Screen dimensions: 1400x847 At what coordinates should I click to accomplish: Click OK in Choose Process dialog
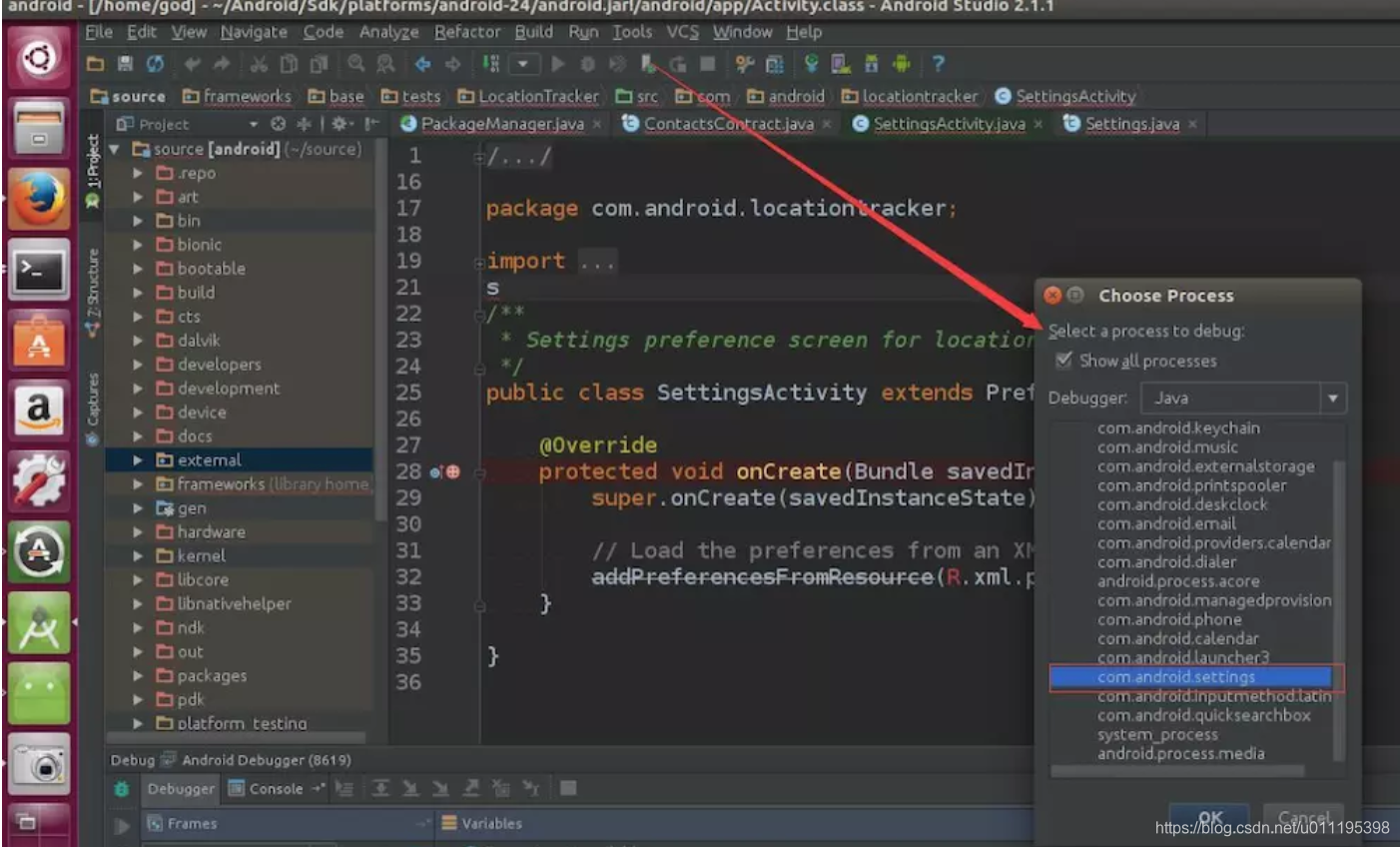1209,817
